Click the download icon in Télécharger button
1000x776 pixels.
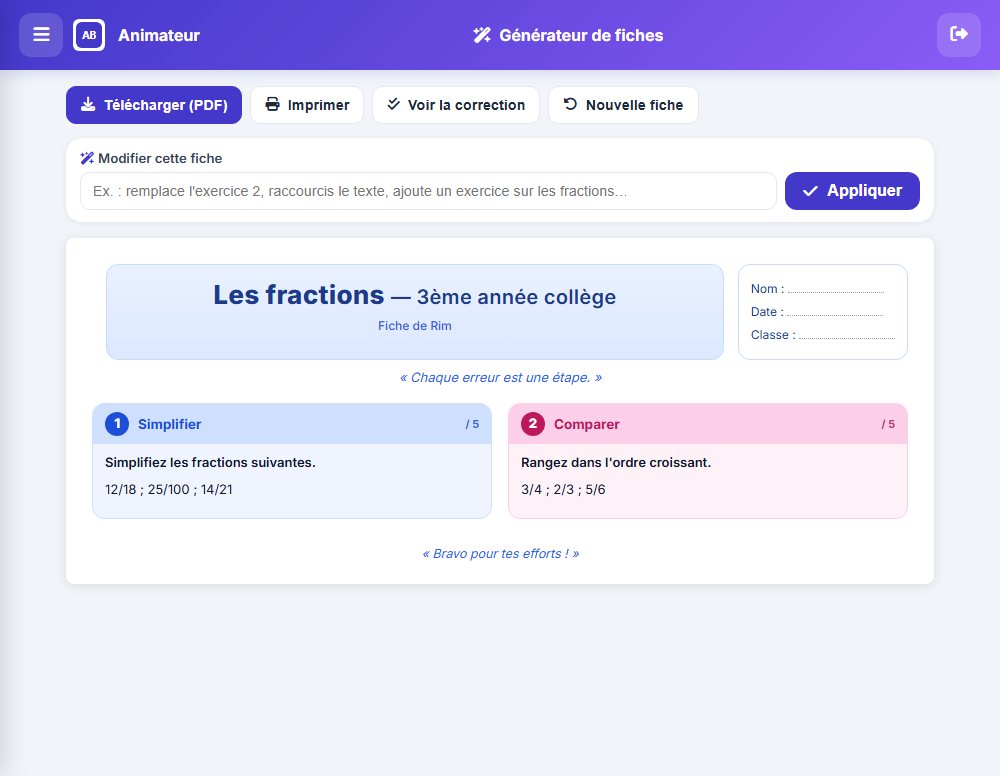tap(88, 105)
